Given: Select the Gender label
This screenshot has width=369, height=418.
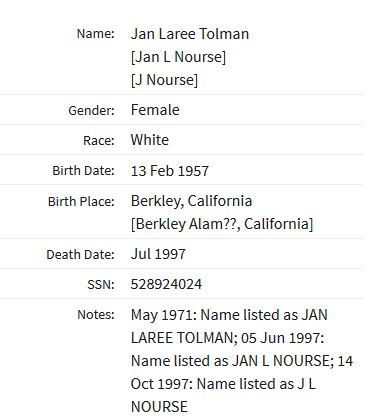Looking at the screenshot, I should (x=91, y=110).
